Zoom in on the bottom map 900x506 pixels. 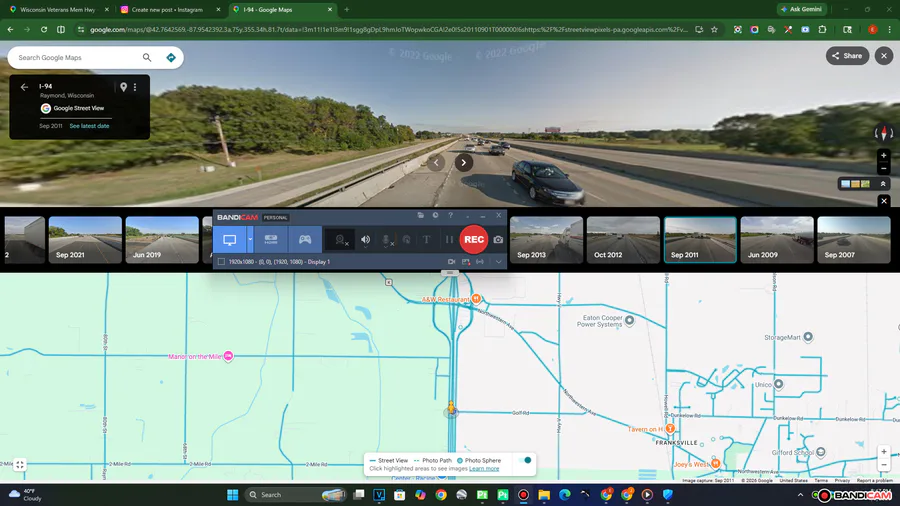[x=884, y=452]
